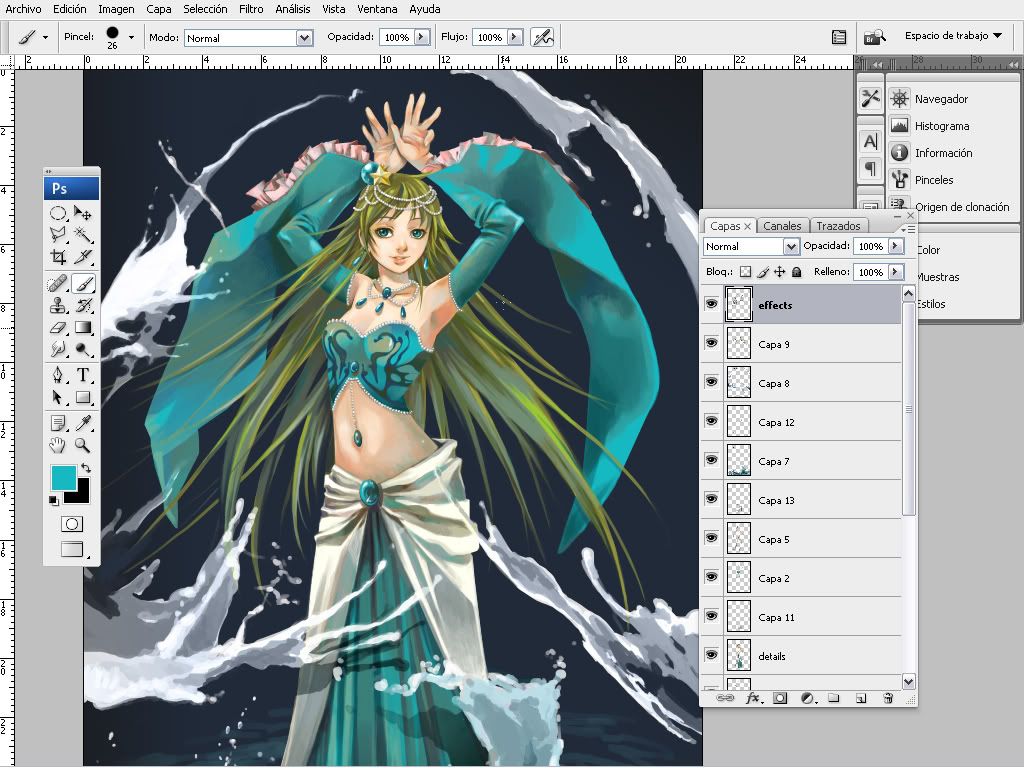Select the Hand tool
Viewport: 1024px width, 768px height.
(x=58, y=445)
